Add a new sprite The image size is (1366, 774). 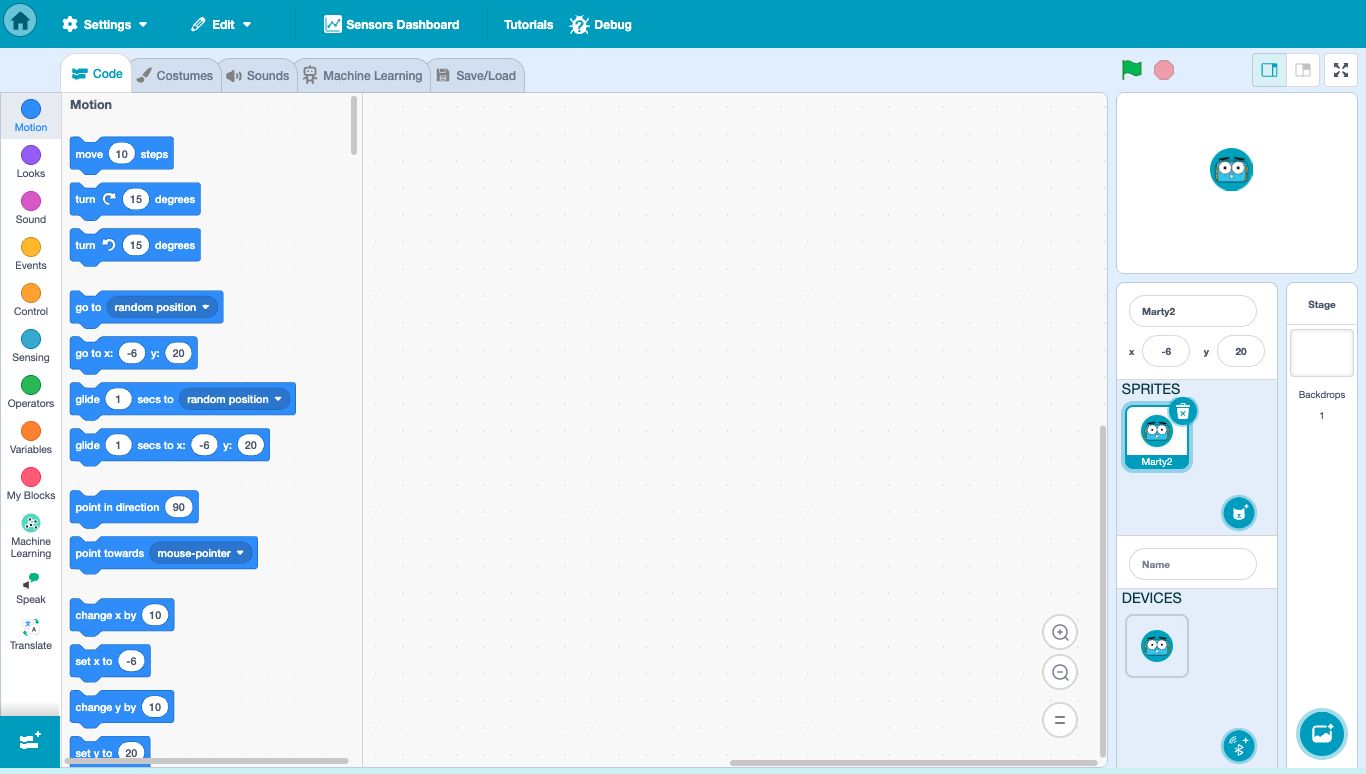click(x=1239, y=513)
